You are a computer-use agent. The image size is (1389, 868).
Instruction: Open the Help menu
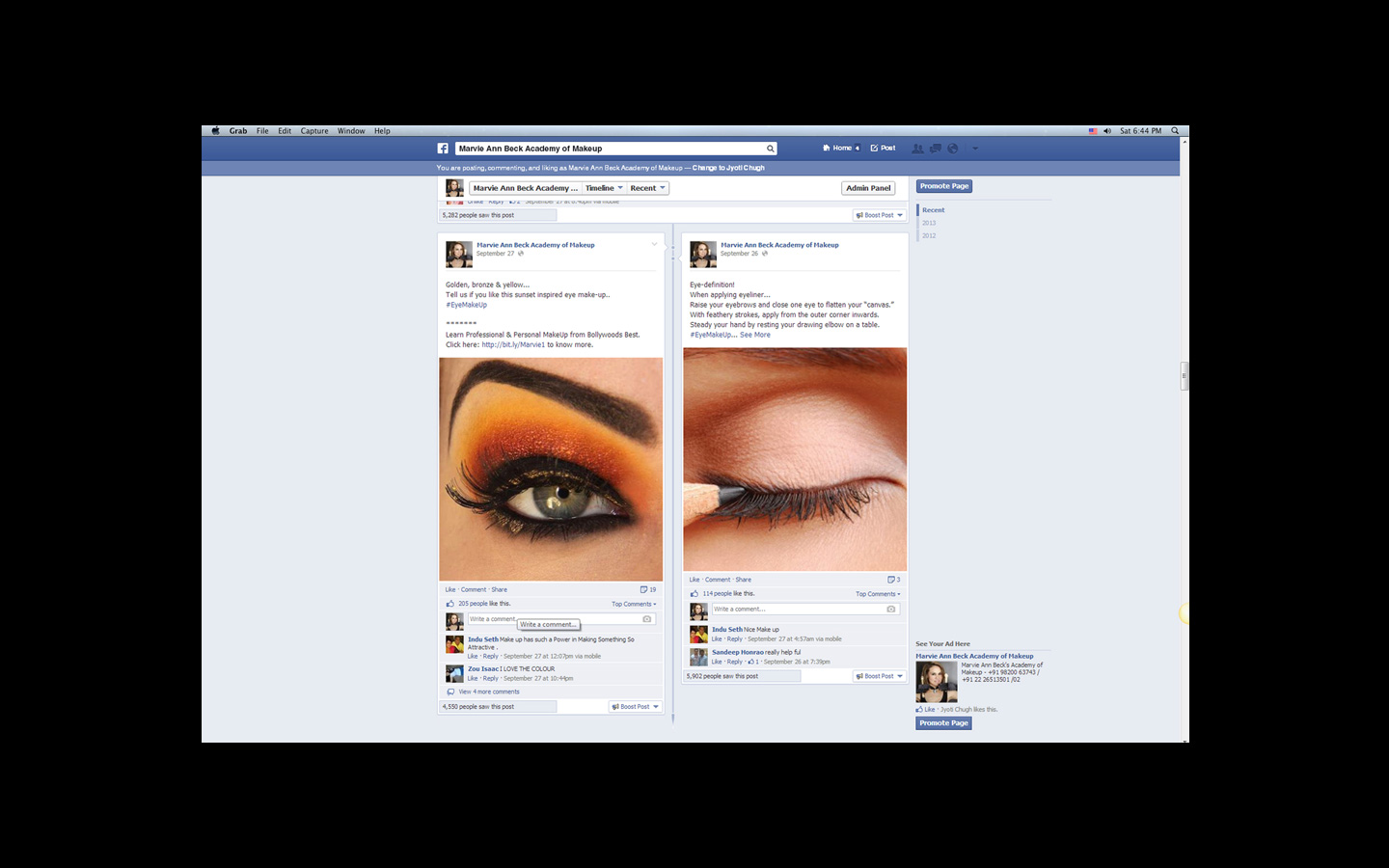(x=382, y=131)
